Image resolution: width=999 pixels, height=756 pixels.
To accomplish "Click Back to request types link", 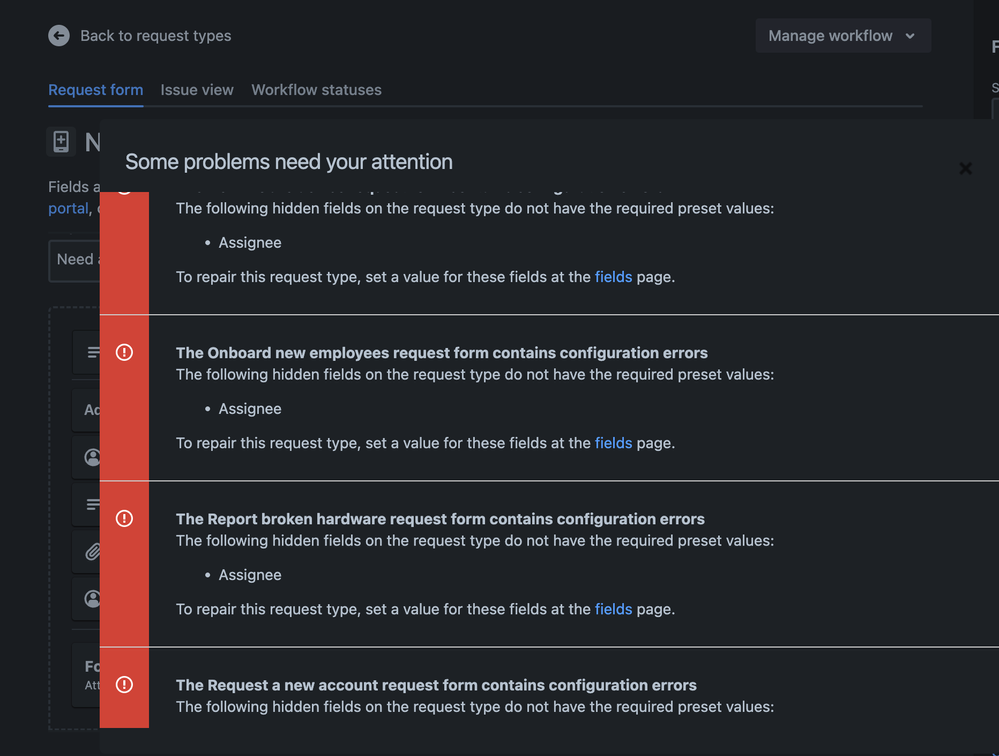I will tap(155, 36).
